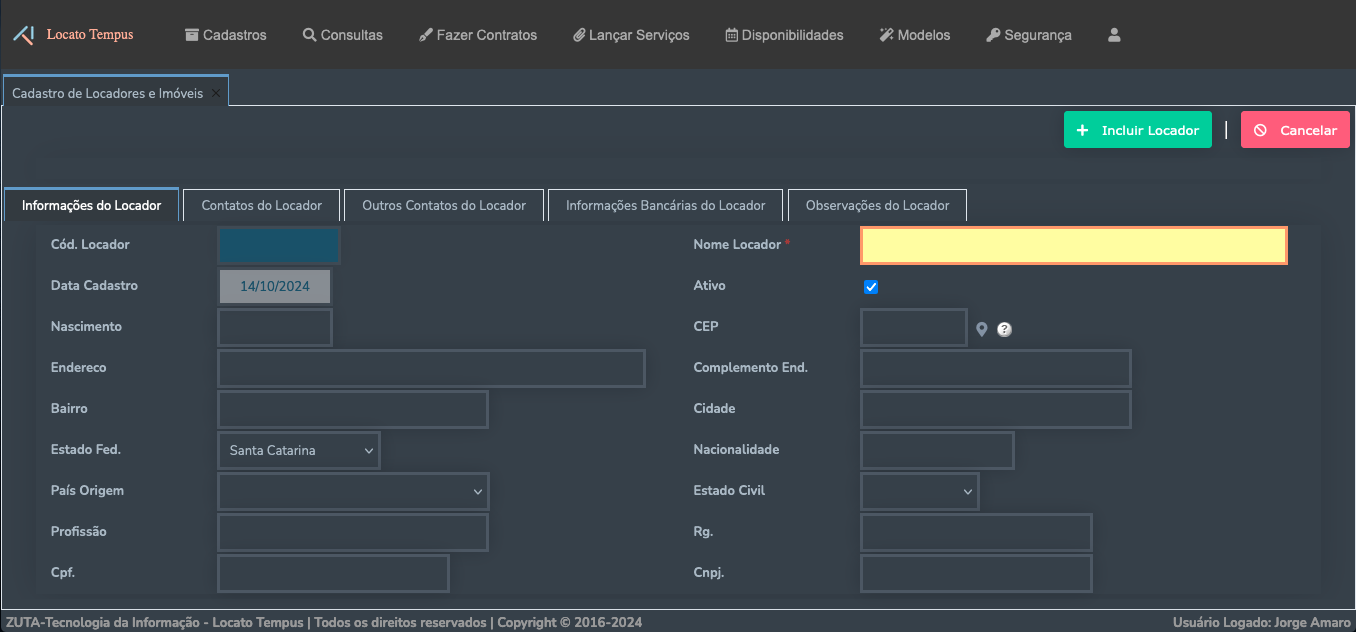Open the País Origem dropdown
This screenshot has width=1356, height=632.
pos(353,492)
